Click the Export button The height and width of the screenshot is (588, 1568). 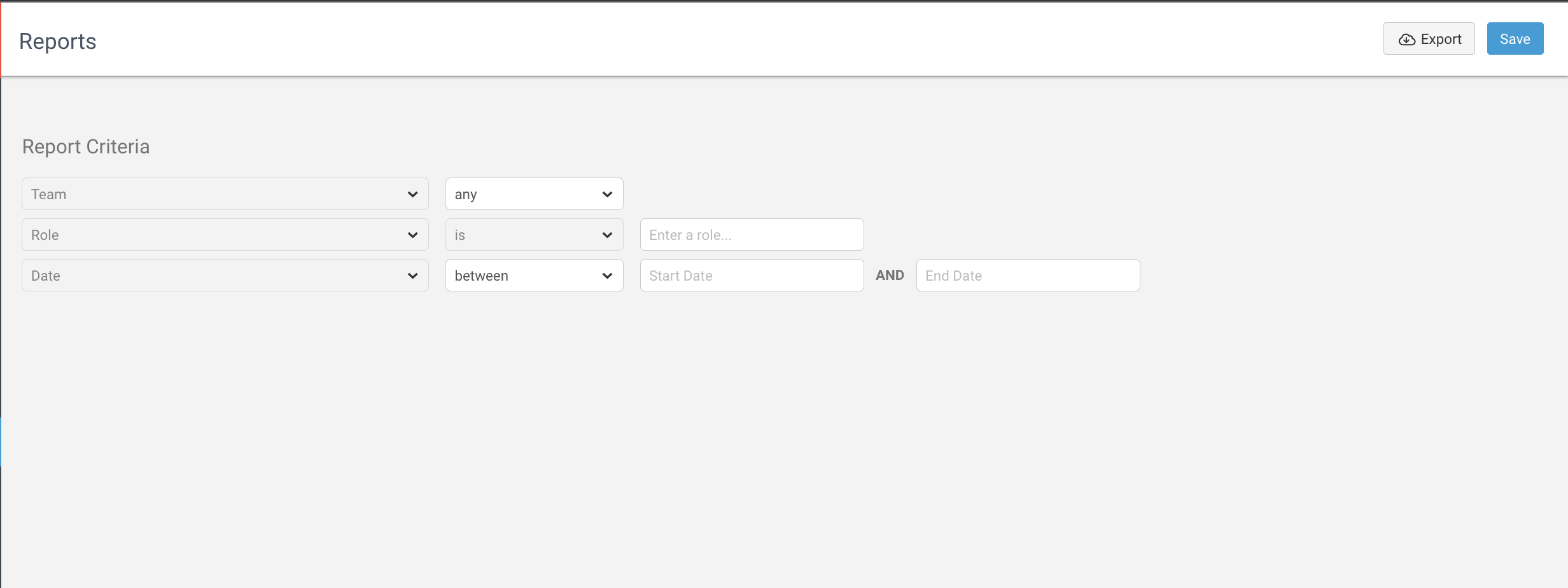click(1429, 39)
